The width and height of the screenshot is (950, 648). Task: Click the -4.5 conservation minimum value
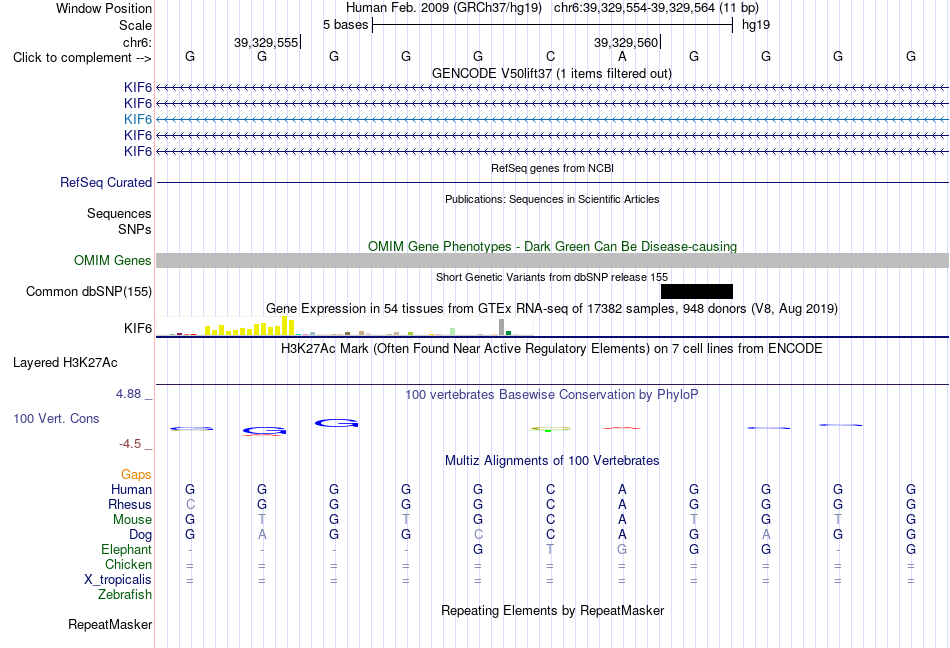pos(130,444)
